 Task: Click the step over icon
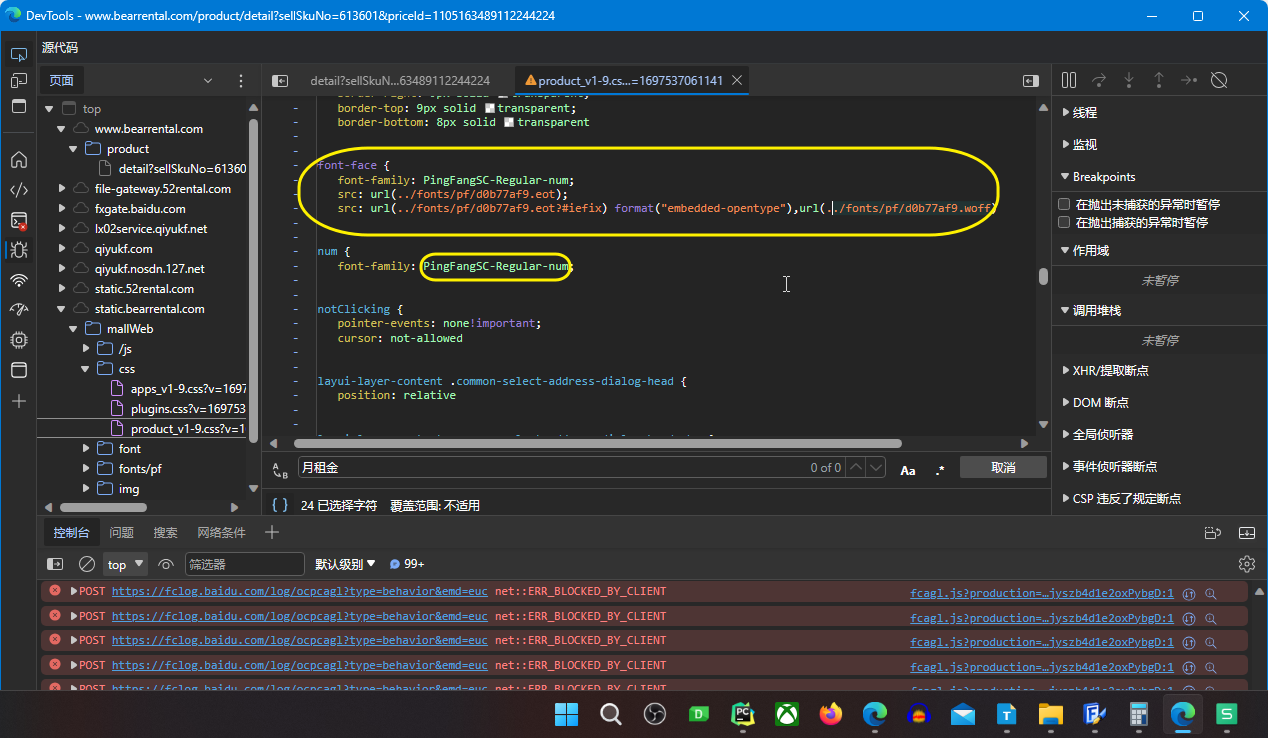click(x=1099, y=80)
